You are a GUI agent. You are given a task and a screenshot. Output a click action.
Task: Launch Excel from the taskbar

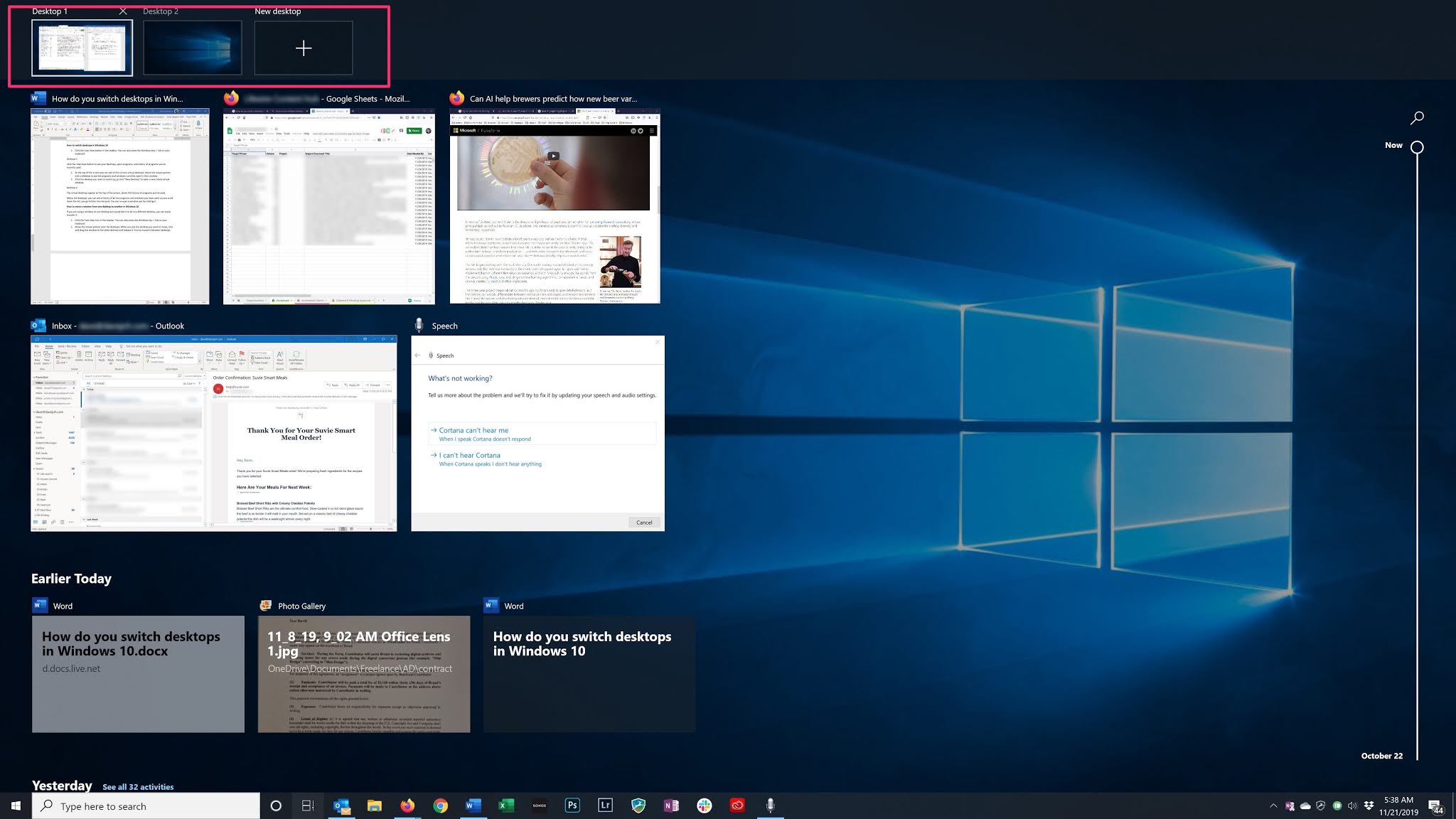(506, 805)
